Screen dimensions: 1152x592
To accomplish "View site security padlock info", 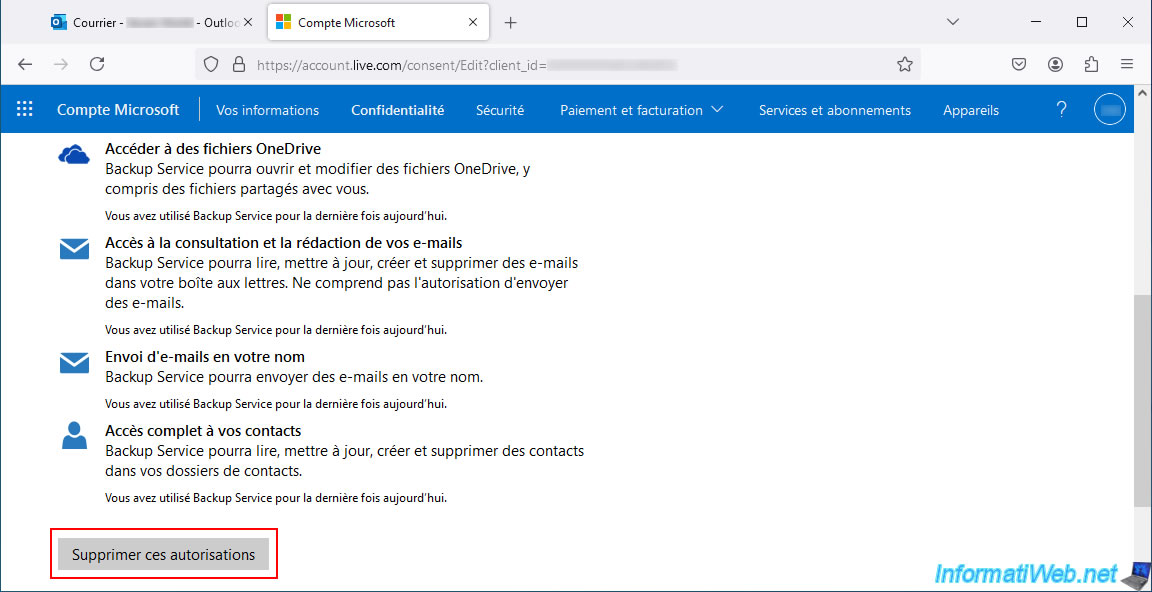I will [x=238, y=65].
